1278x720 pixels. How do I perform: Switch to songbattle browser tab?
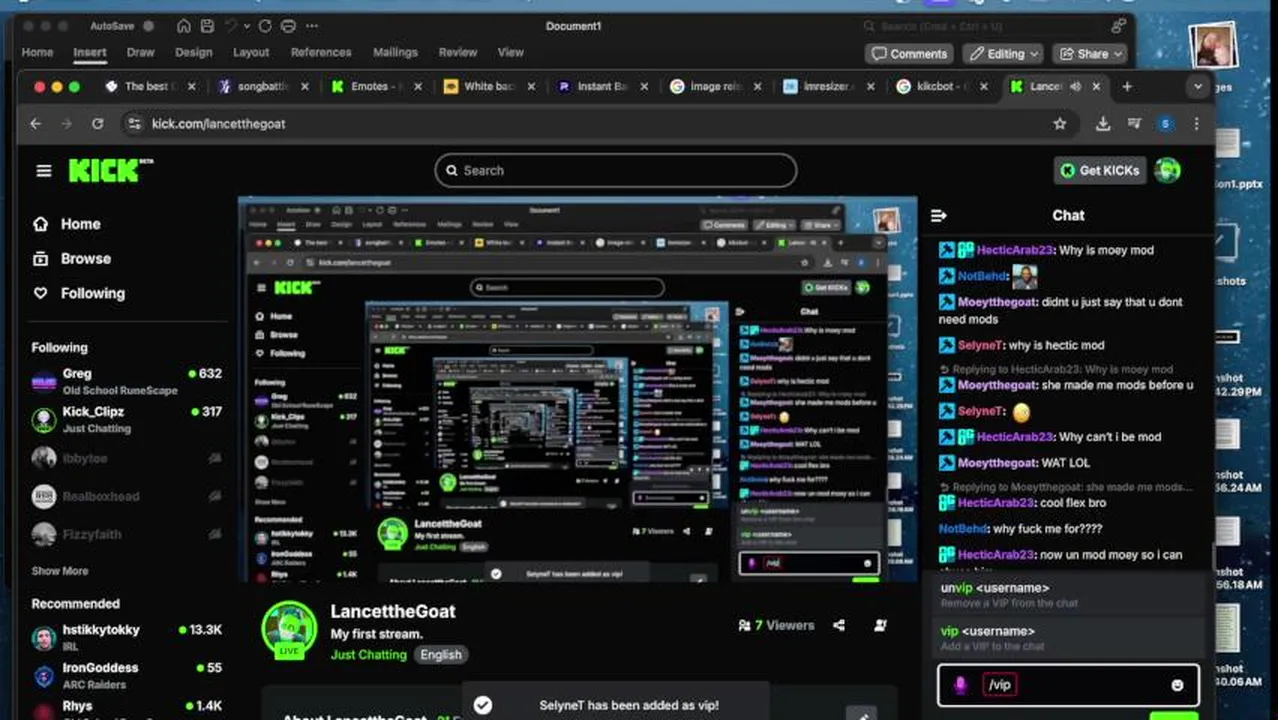pyautogui.click(x=262, y=87)
